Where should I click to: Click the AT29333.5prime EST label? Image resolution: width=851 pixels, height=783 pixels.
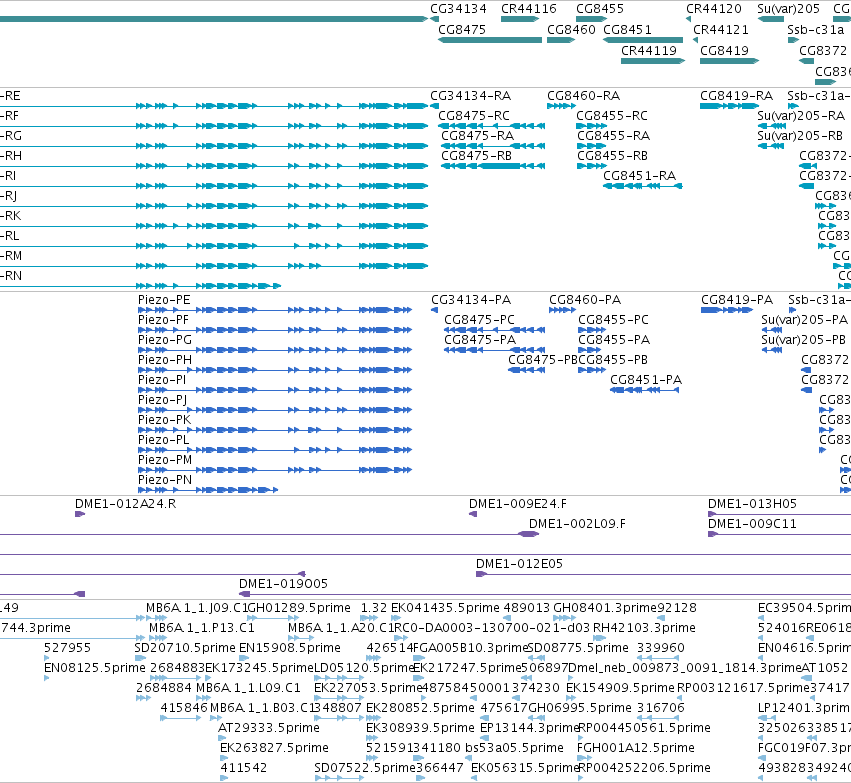(x=269, y=728)
